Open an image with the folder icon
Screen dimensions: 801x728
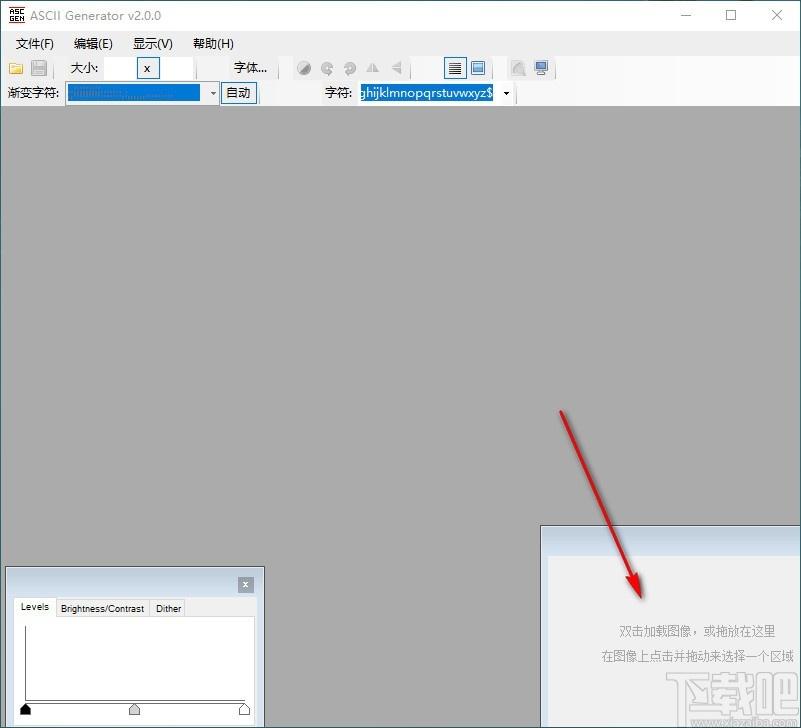click(16, 68)
